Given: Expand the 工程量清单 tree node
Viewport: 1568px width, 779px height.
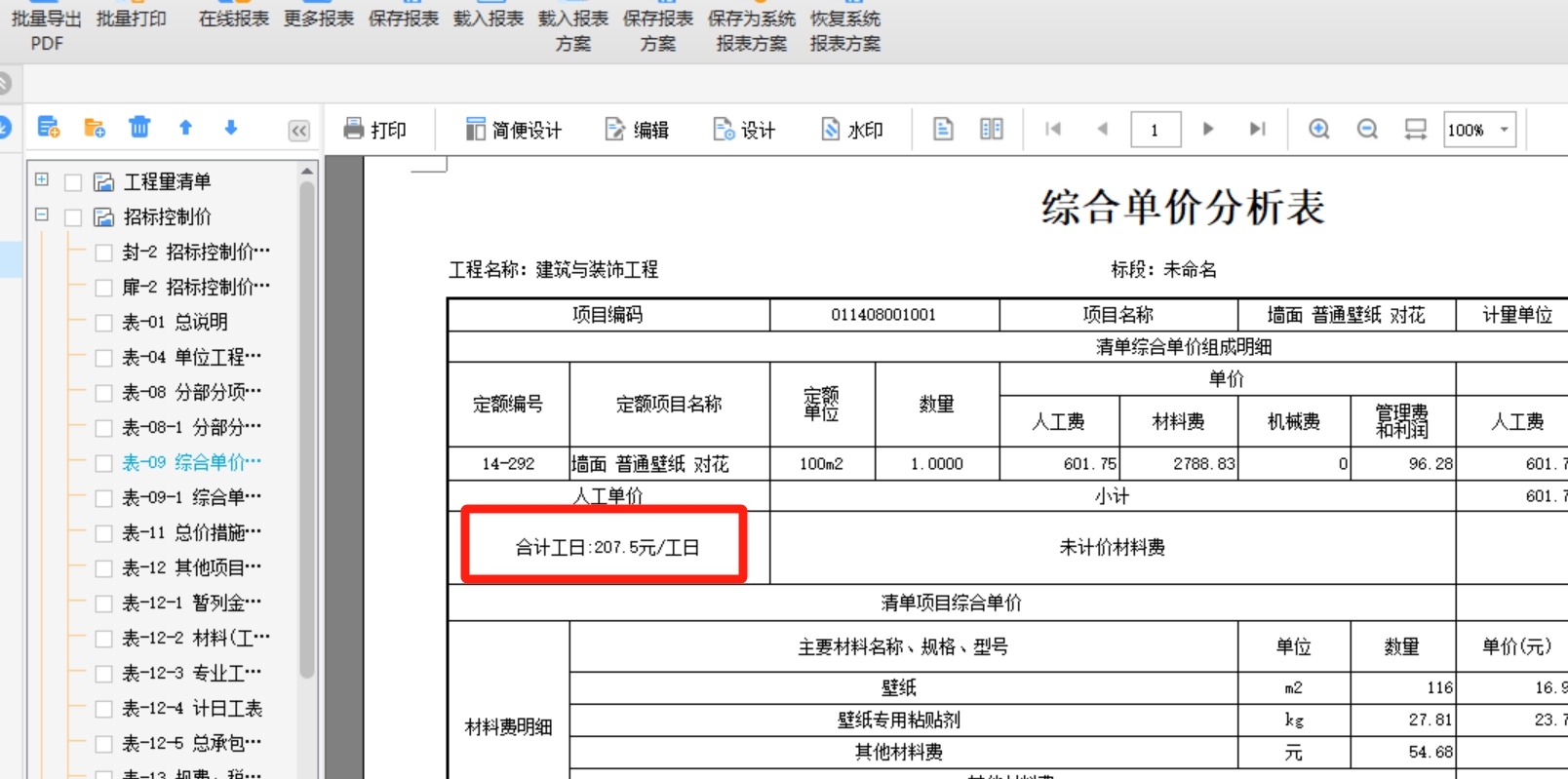Looking at the screenshot, I should pyautogui.click(x=42, y=179).
